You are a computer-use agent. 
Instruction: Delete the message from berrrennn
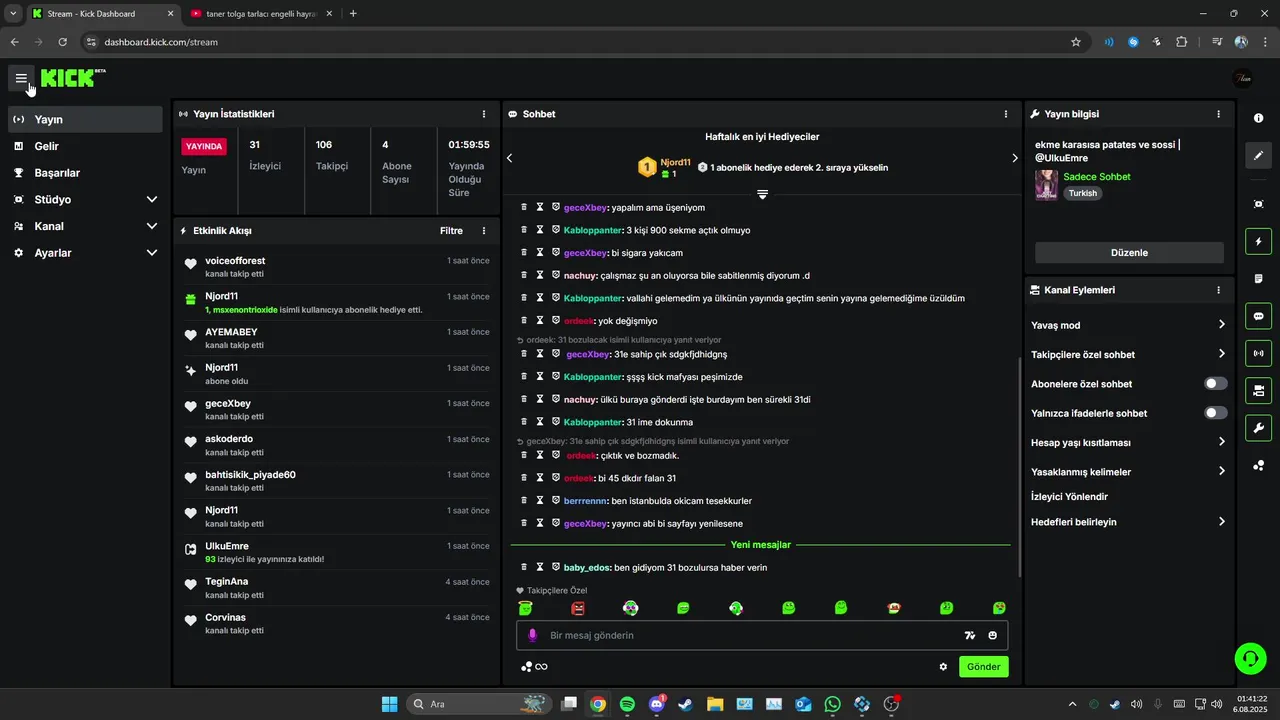(524, 500)
